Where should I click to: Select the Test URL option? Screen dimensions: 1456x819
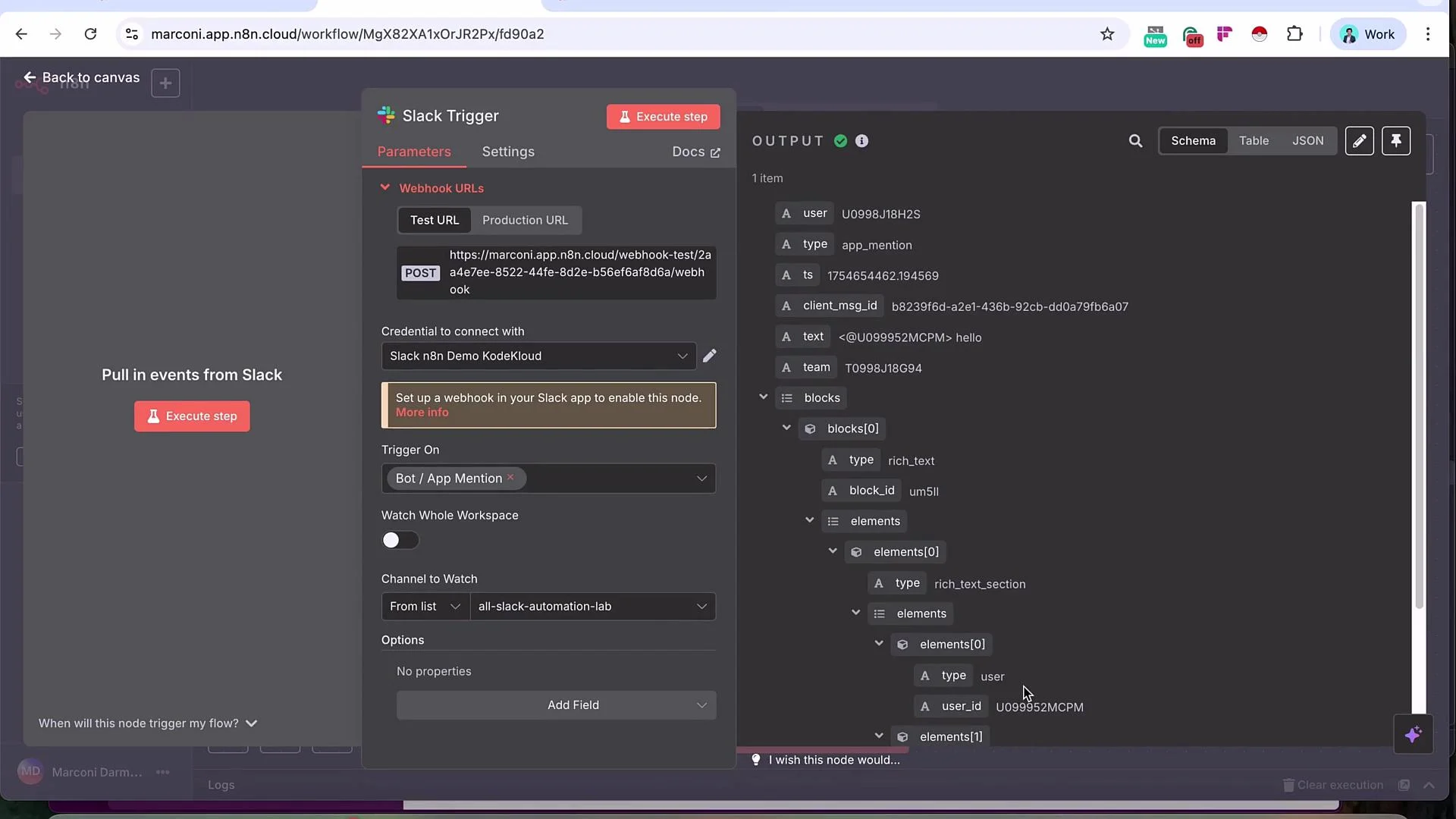coord(435,220)
